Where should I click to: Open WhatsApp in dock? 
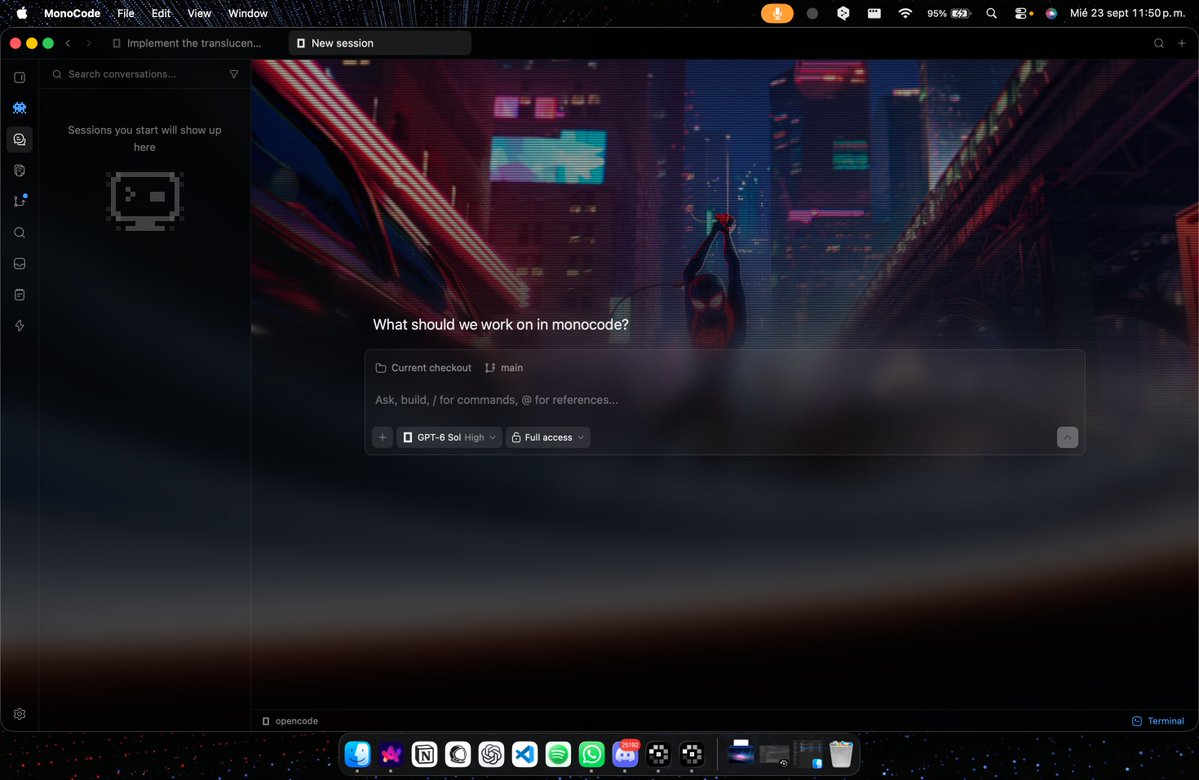coord(591,754)
